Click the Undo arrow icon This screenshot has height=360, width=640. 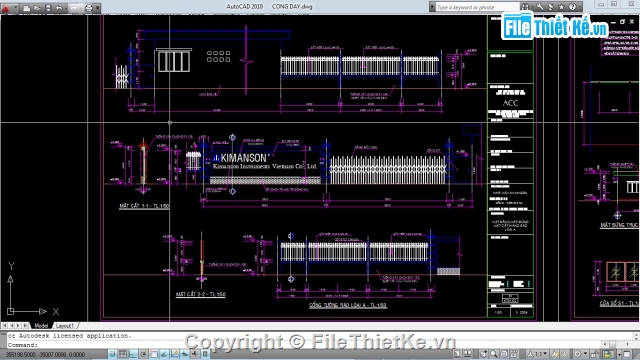pyautogui.click(x=59, y=8)
